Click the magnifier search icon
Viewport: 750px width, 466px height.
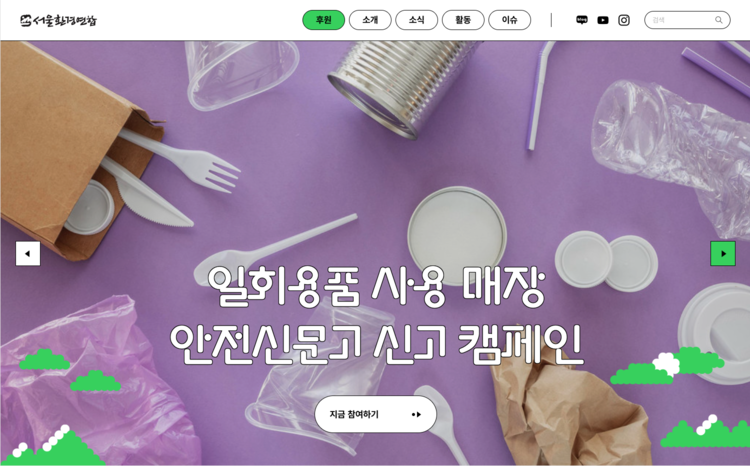[x=718, y=20]
